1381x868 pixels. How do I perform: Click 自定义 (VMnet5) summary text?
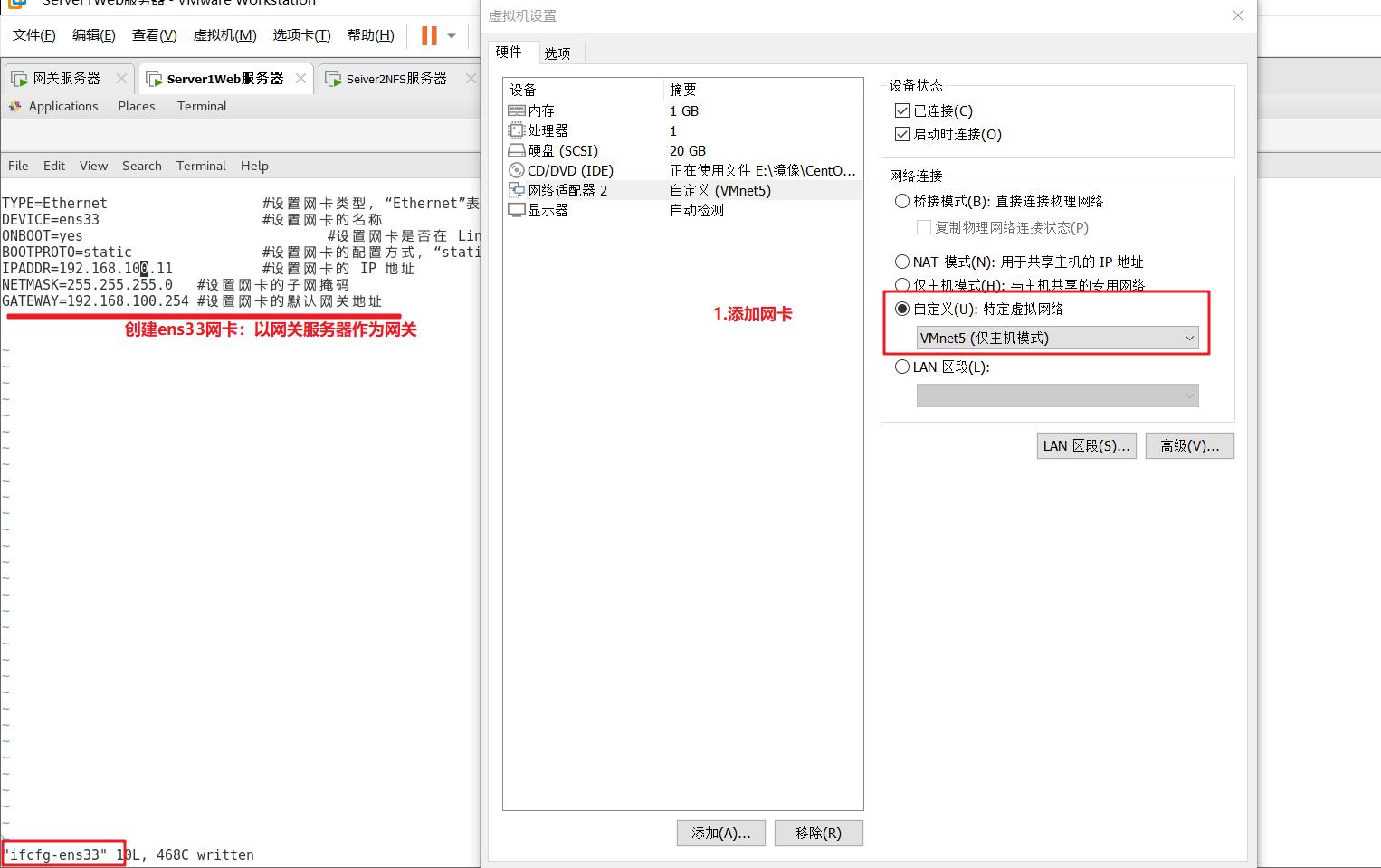[x=720, y=190]
